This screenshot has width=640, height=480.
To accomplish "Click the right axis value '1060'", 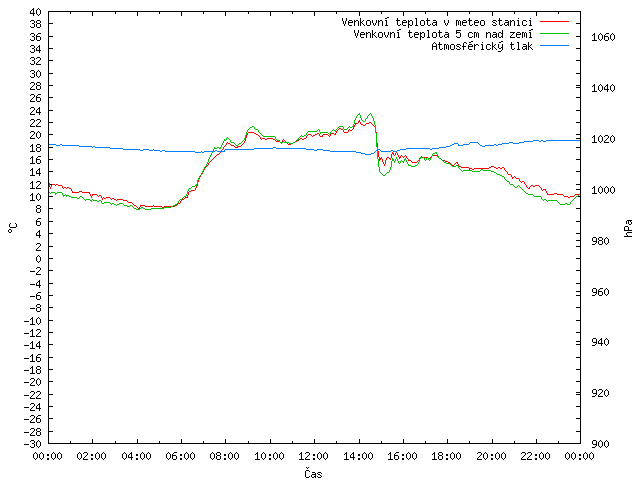I will (x=603, y=37).
